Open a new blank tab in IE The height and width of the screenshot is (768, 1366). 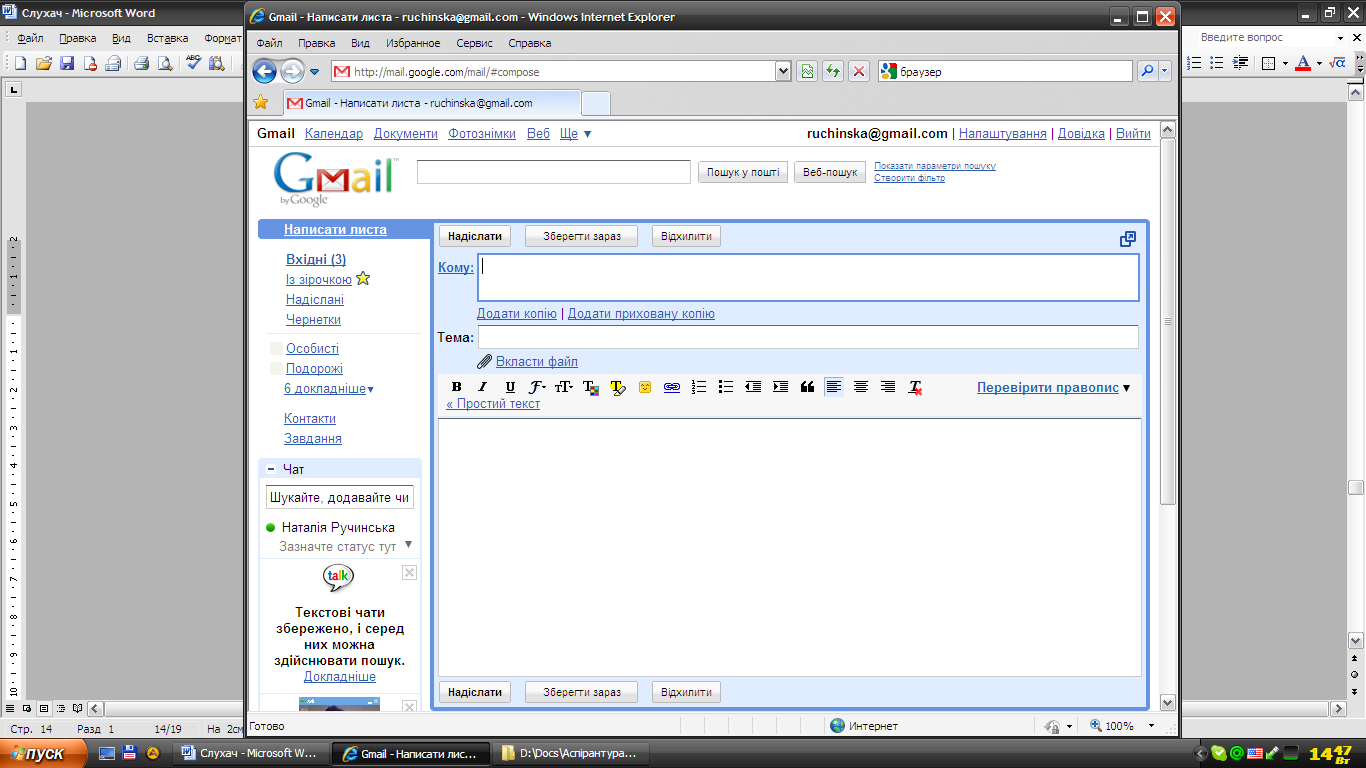596,103
